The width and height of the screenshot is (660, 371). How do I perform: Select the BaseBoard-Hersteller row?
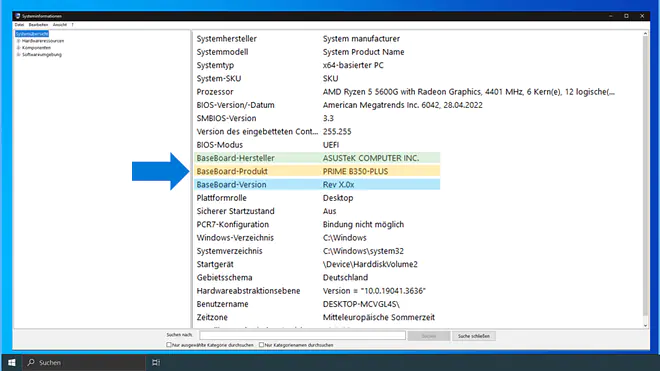pyautogui.click(x=317, y=158)
